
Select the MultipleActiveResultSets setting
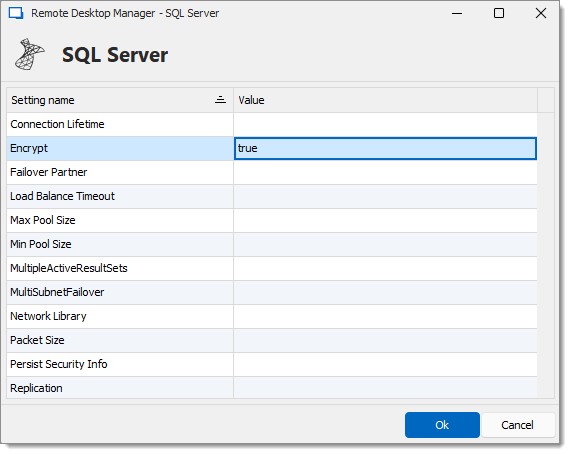coord(120,268)
